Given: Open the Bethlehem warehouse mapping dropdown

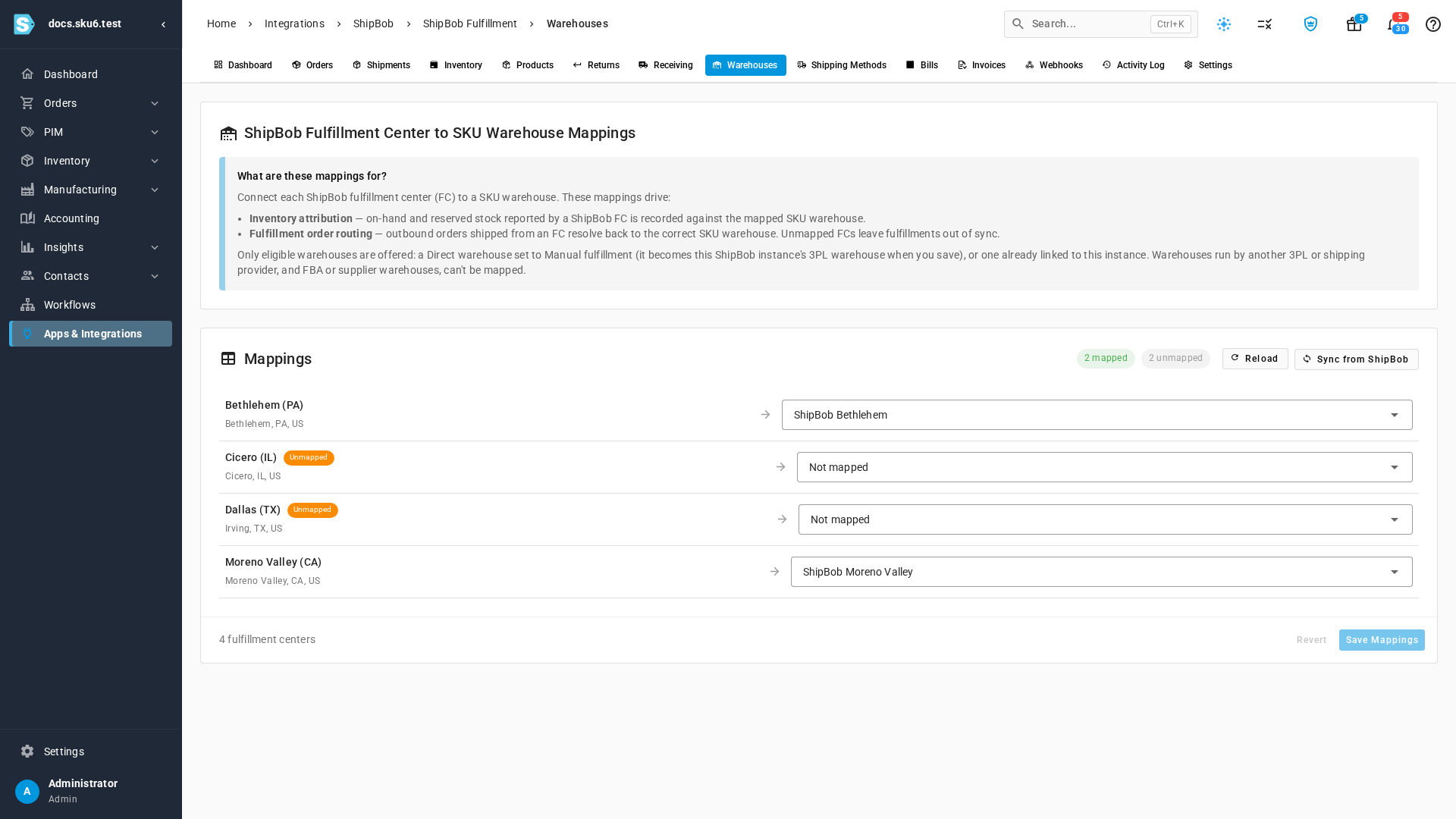Looking at the screenshot, I should click(x=1097, y=415).
